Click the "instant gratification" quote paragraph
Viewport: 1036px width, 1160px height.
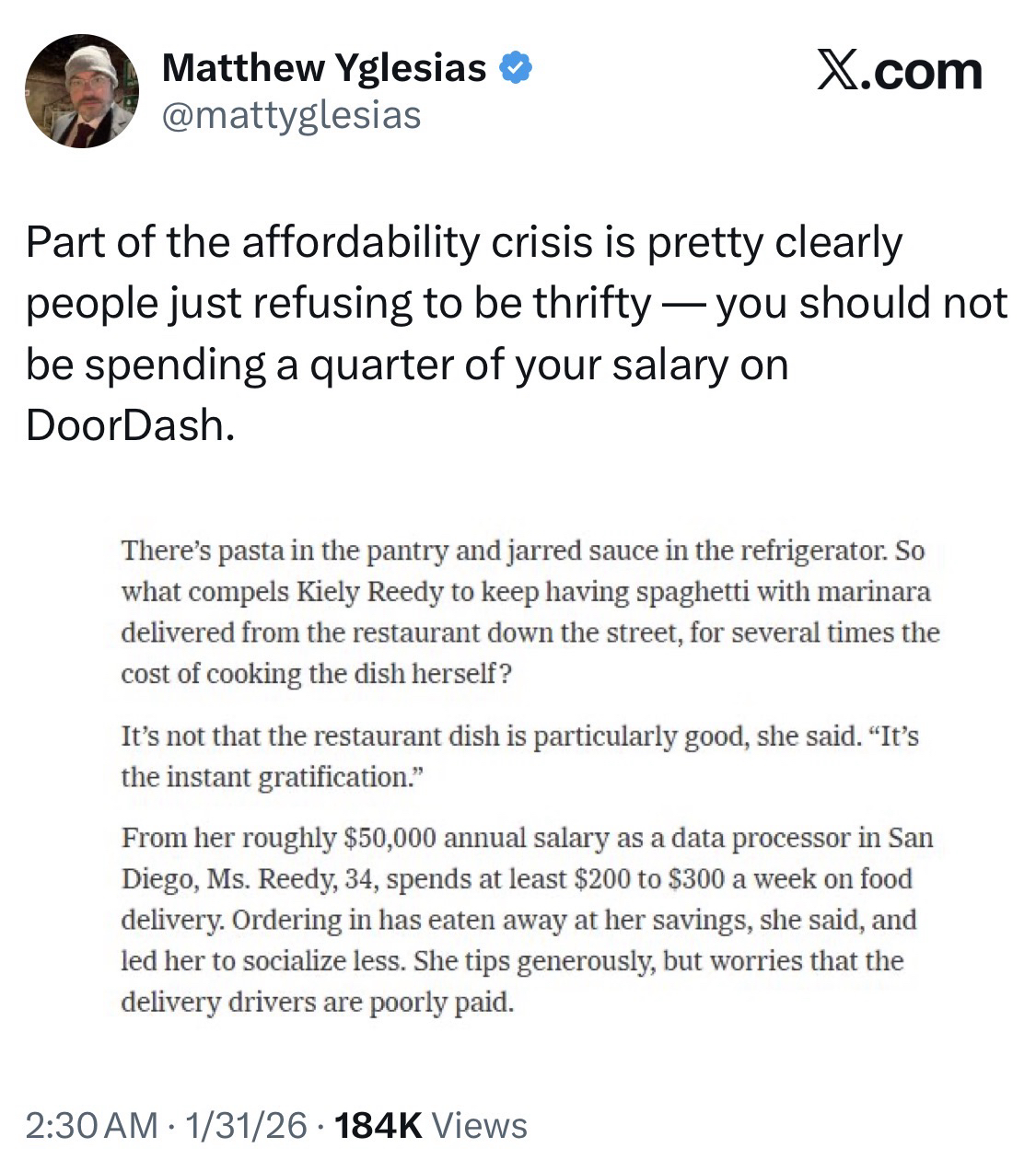coord(519,757)
